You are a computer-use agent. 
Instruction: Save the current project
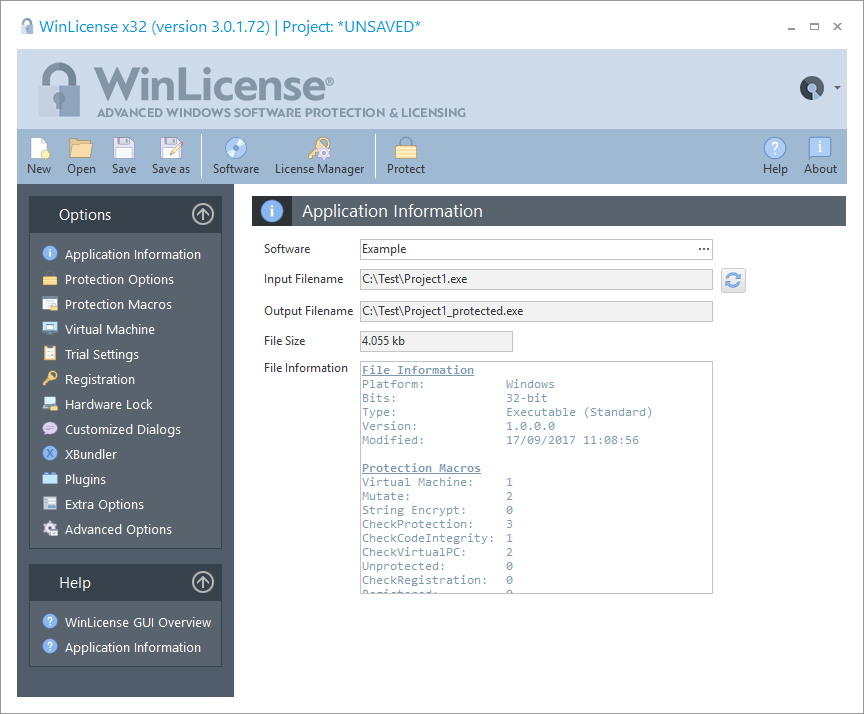coord(123,155)
